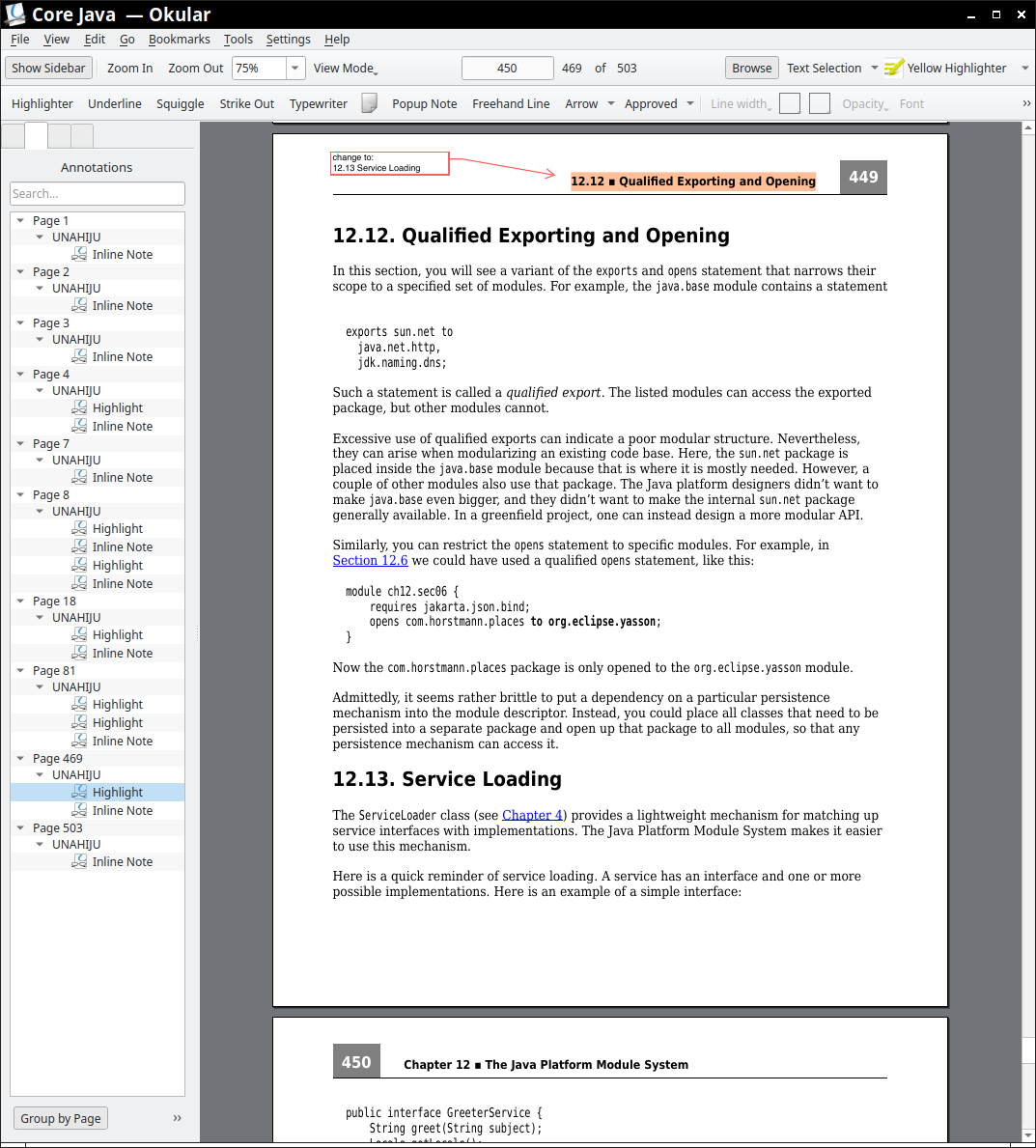Open the Approved stamp dropdown arrow
Image resolution: width=1036 pixels, height=1148 pixels.
[690, 103]
